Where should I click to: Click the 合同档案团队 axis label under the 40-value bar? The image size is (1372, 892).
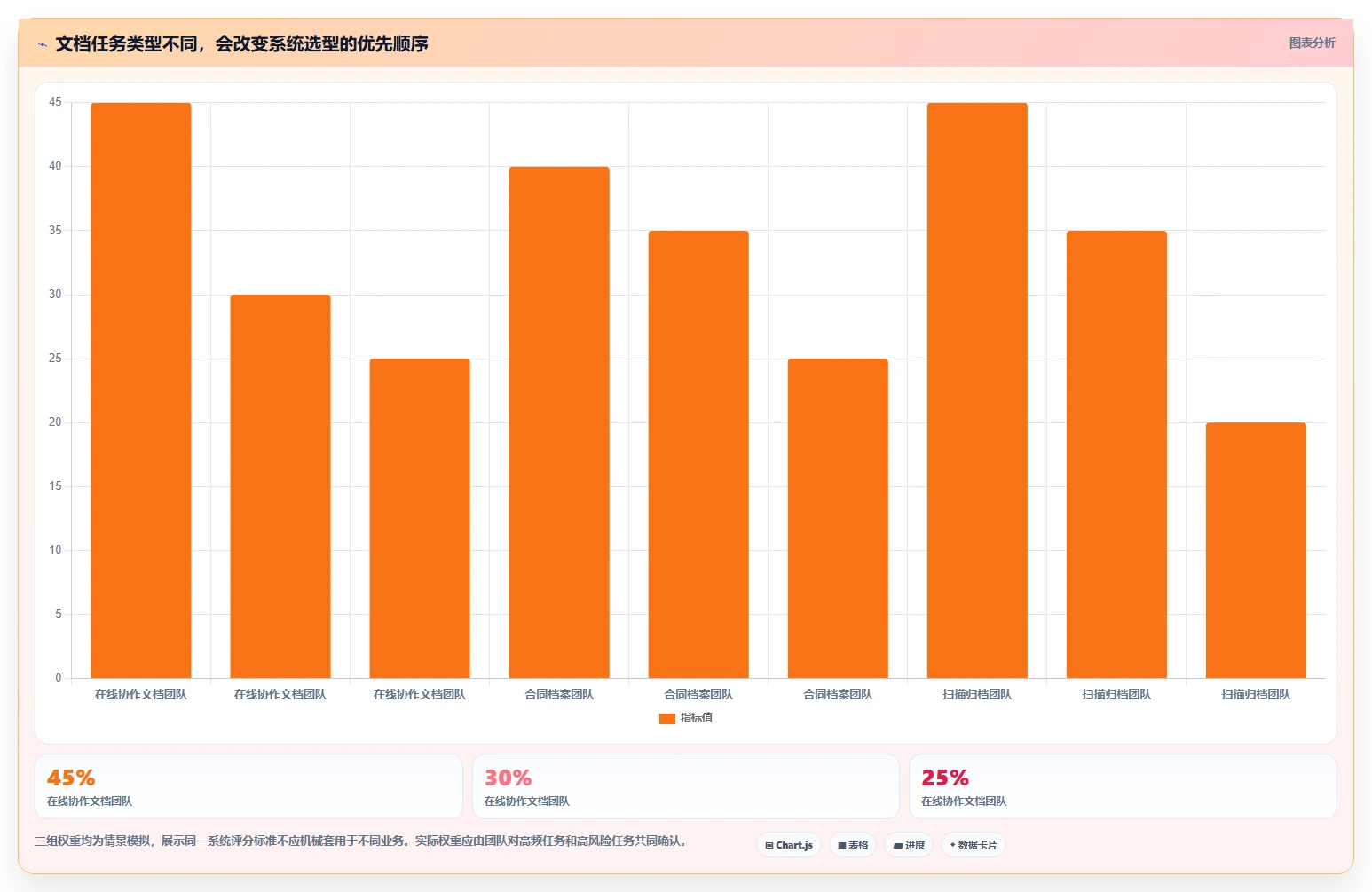coord(559,694)
